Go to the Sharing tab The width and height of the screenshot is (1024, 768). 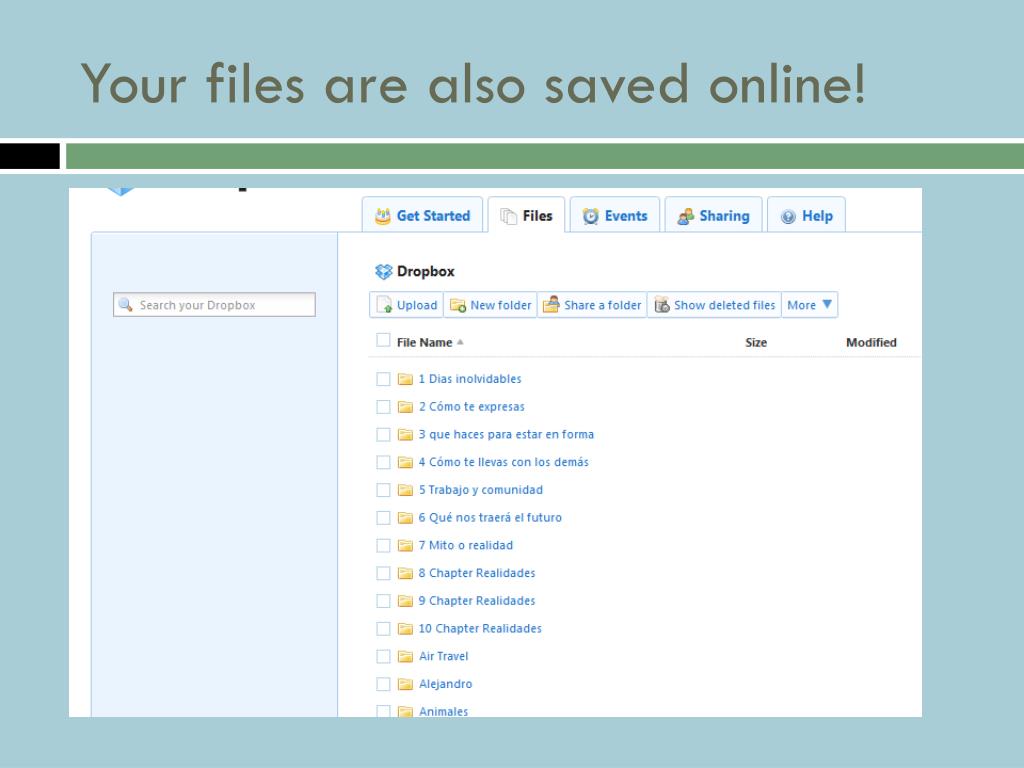(x=713, y=216)
